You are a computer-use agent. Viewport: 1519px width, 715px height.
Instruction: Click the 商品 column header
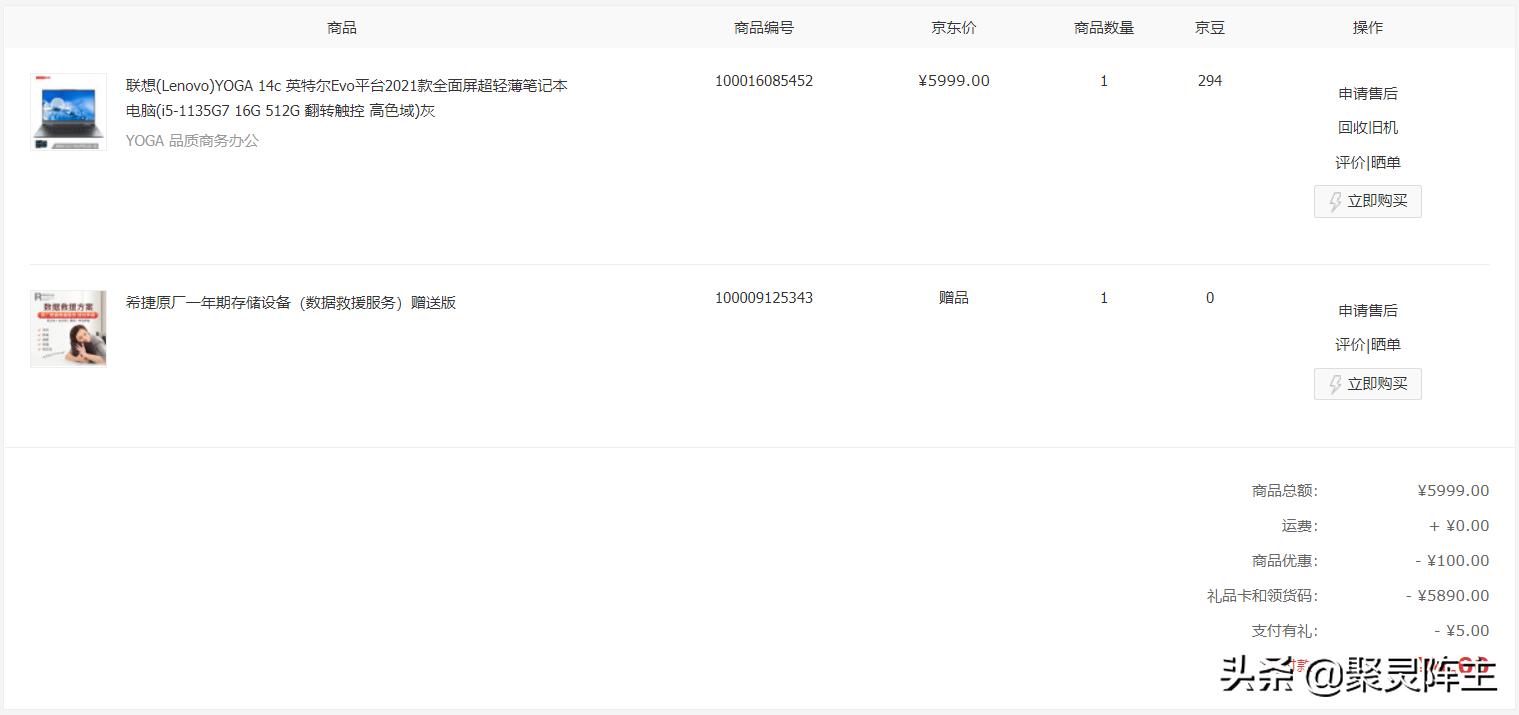[343, 27]
